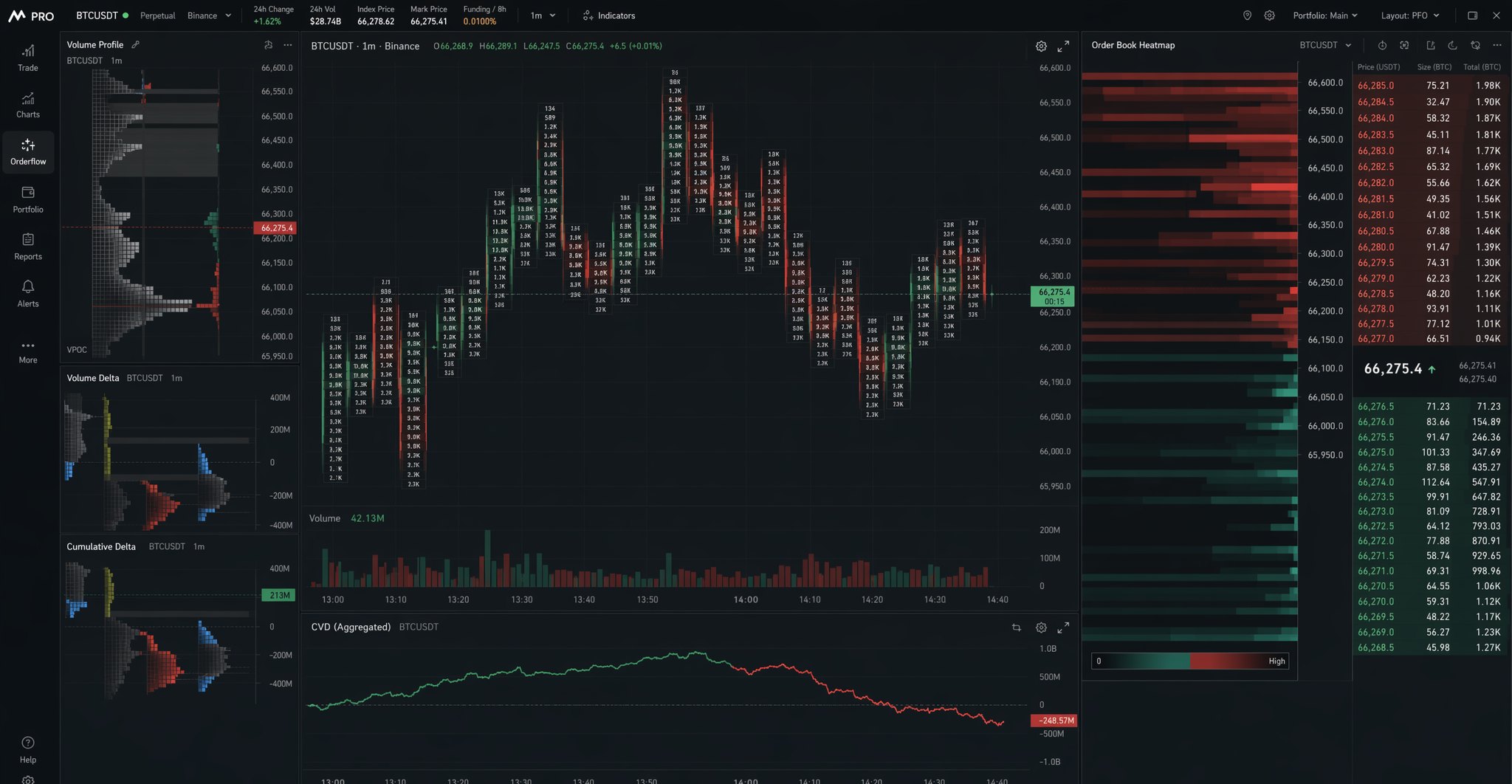This screenshot has width=1512, height=784.
Task: Open the 1m timeframe dropdown
Action: [x=543, y=16]
